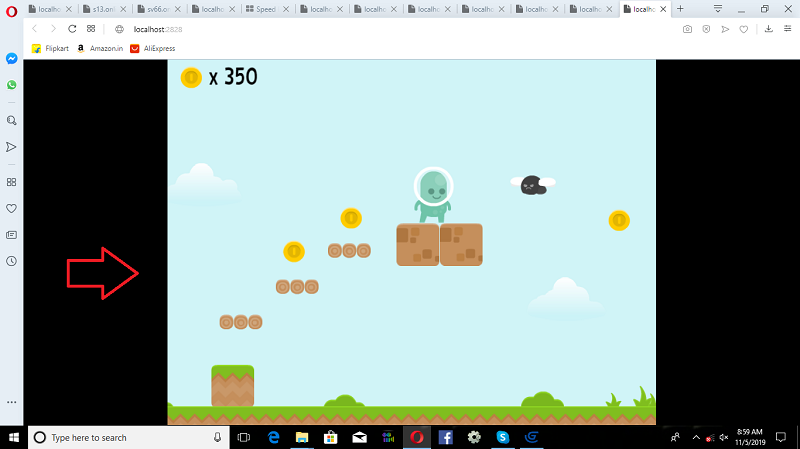Open the Opera main menu

[11, 11]
